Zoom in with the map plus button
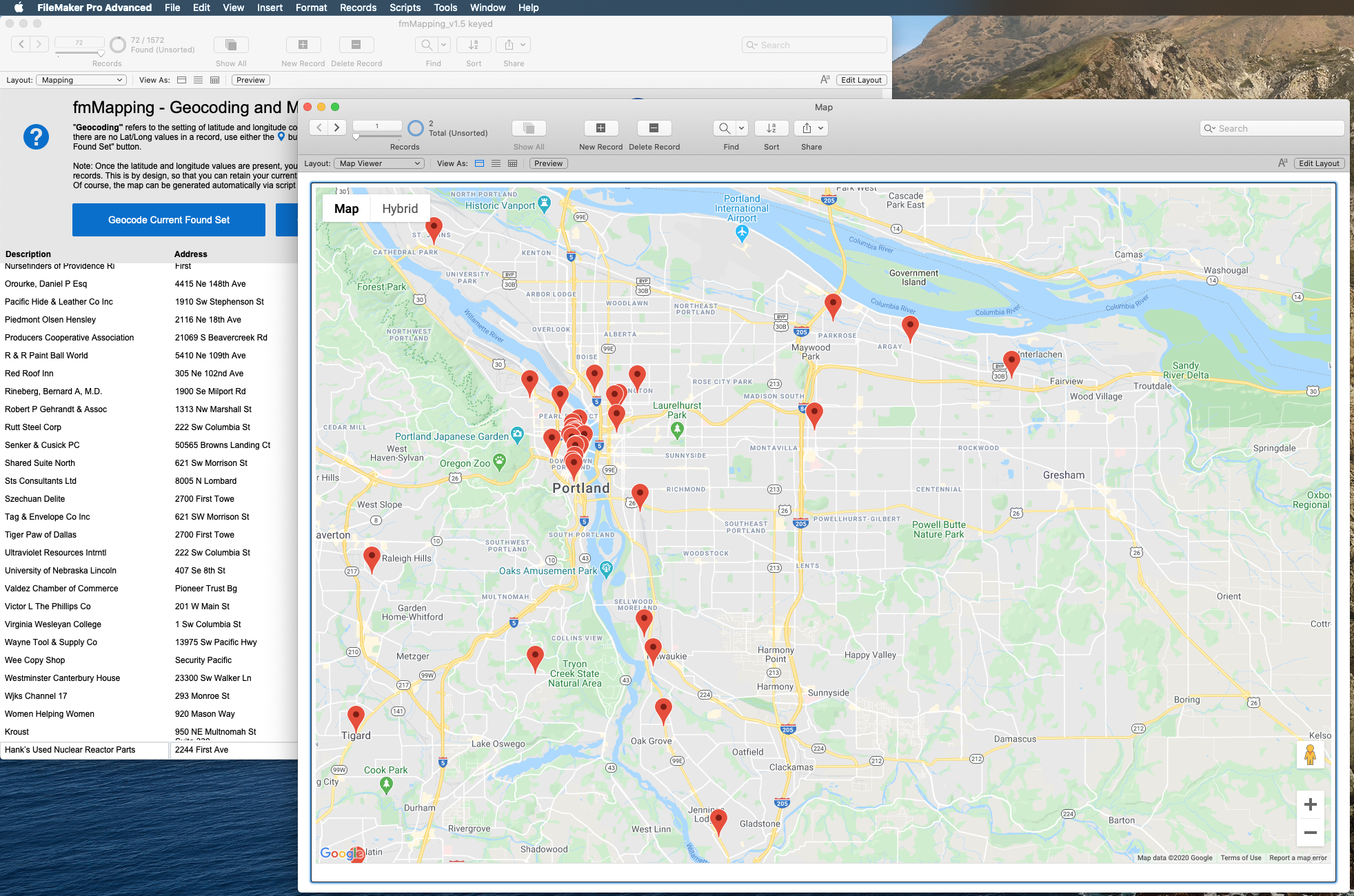The image size is (1354, 896). (1311, 804)
